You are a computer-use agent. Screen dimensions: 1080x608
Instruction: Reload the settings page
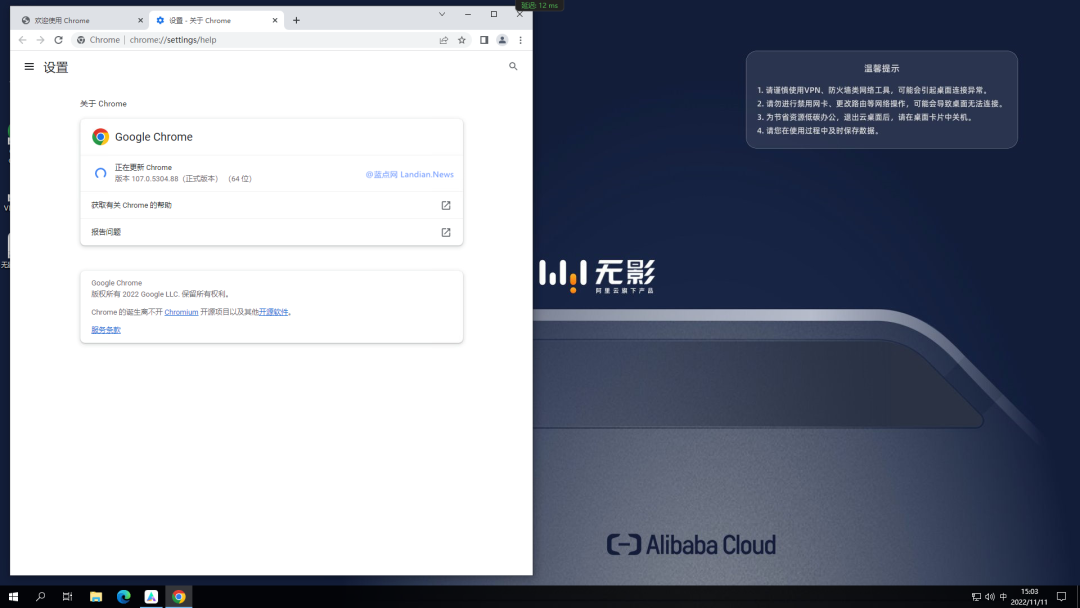[x=59, y=40]
